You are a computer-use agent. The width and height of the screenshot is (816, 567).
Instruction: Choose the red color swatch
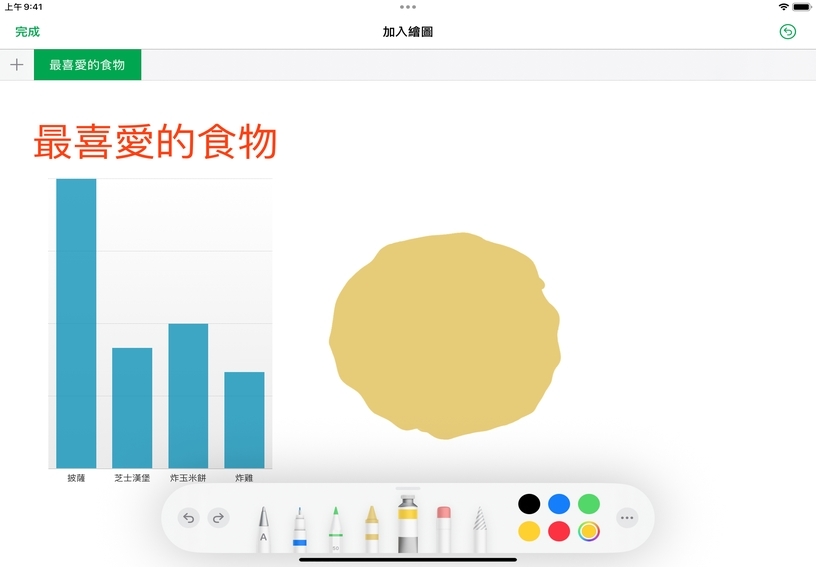[559, 532]
